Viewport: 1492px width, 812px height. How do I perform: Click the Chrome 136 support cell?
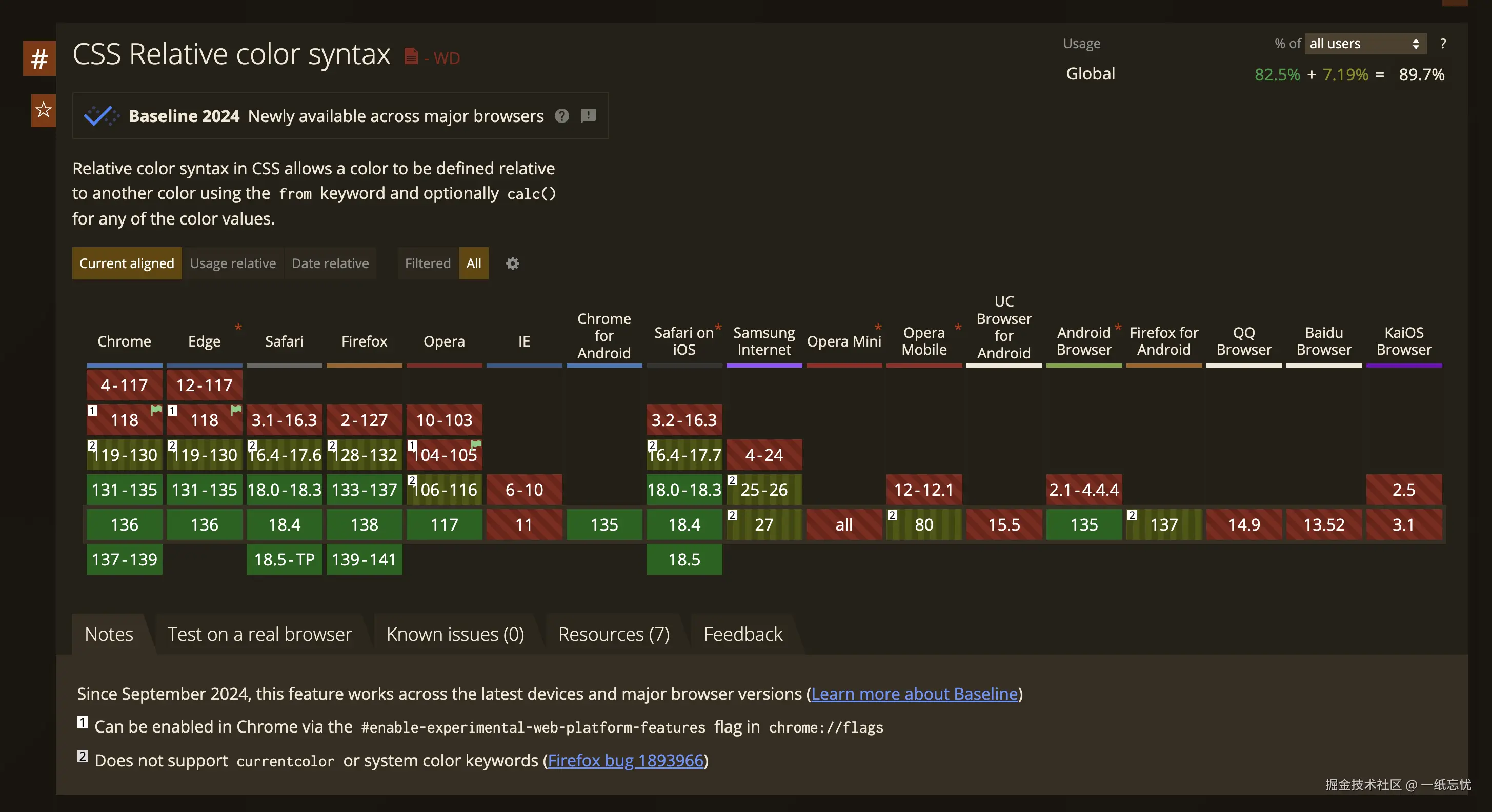coord(124,525)
